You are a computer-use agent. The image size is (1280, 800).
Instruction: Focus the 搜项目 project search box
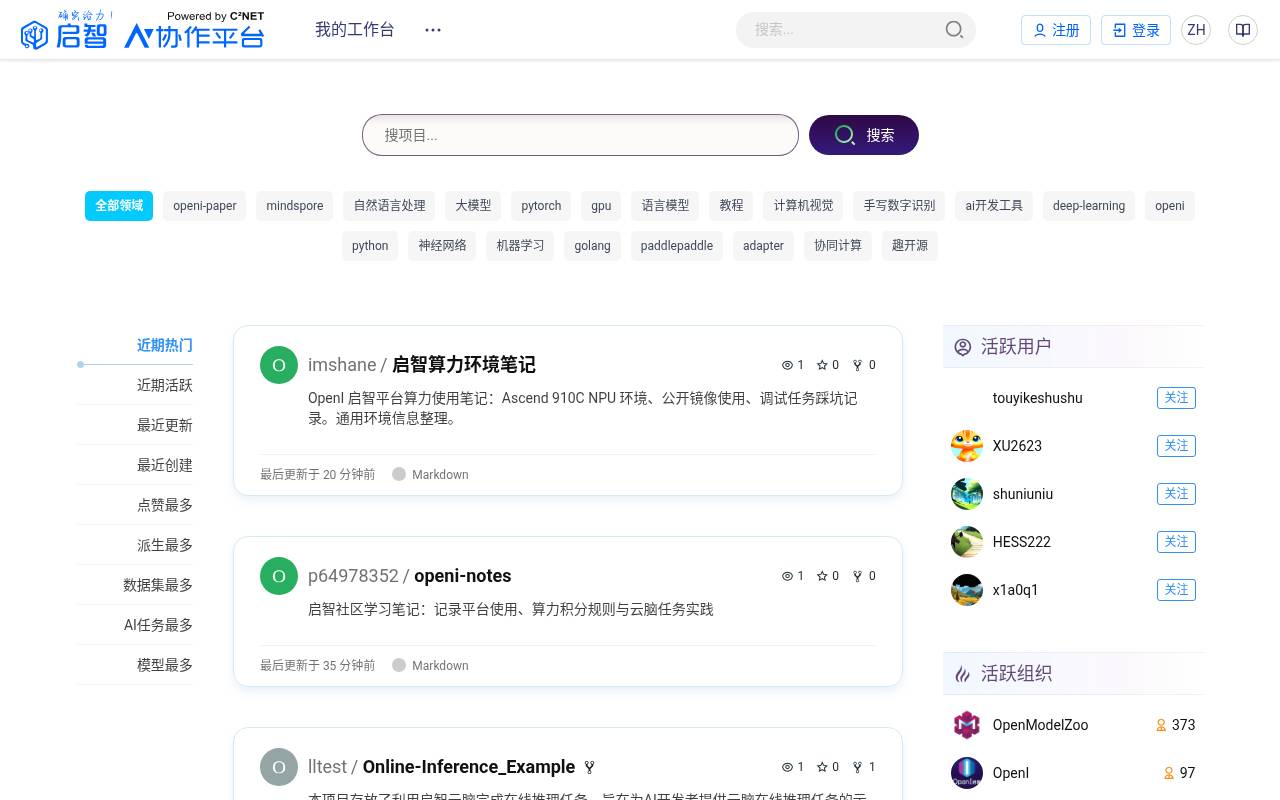coord(580,135)
